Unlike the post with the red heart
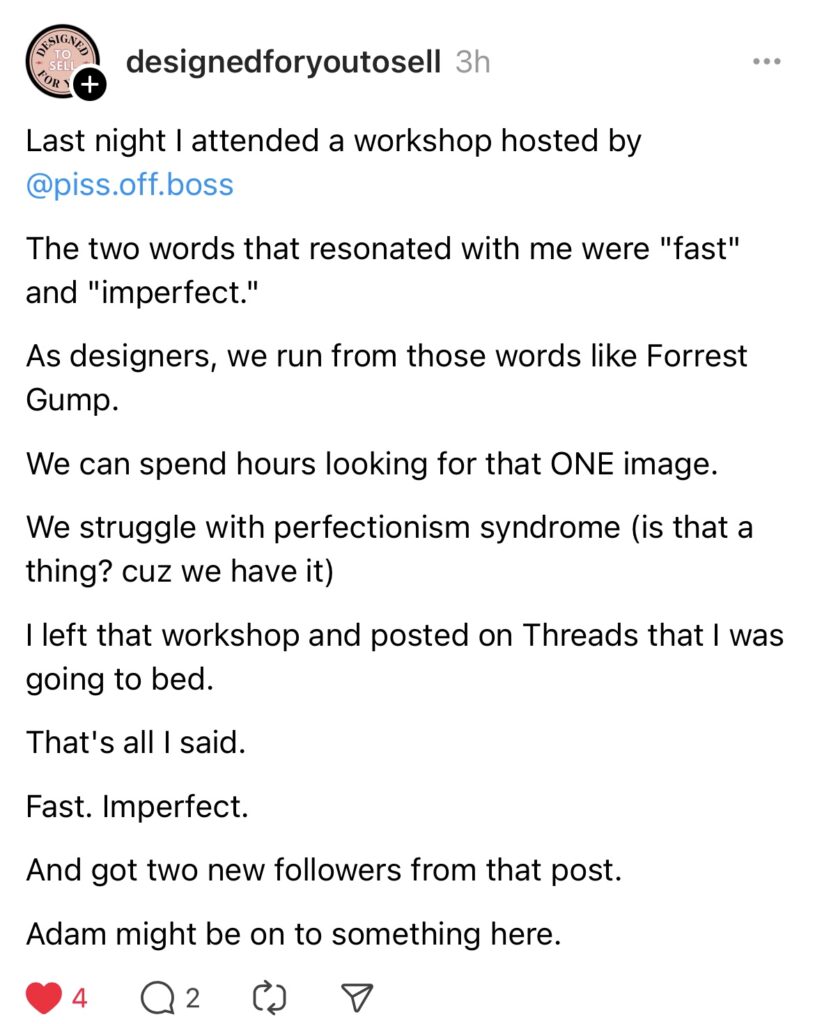This screenshot has height=1024, width=815. (42, 996)
